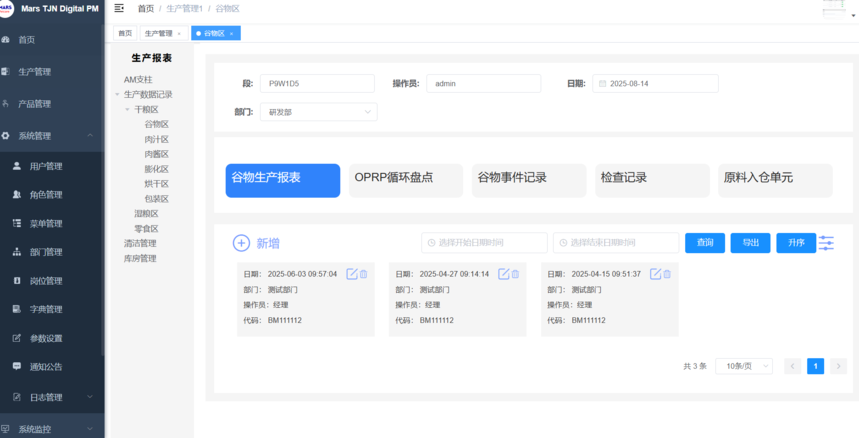
Task: Delete the 2025-04-15 09:51:37 record
Action: pos(667,274)
